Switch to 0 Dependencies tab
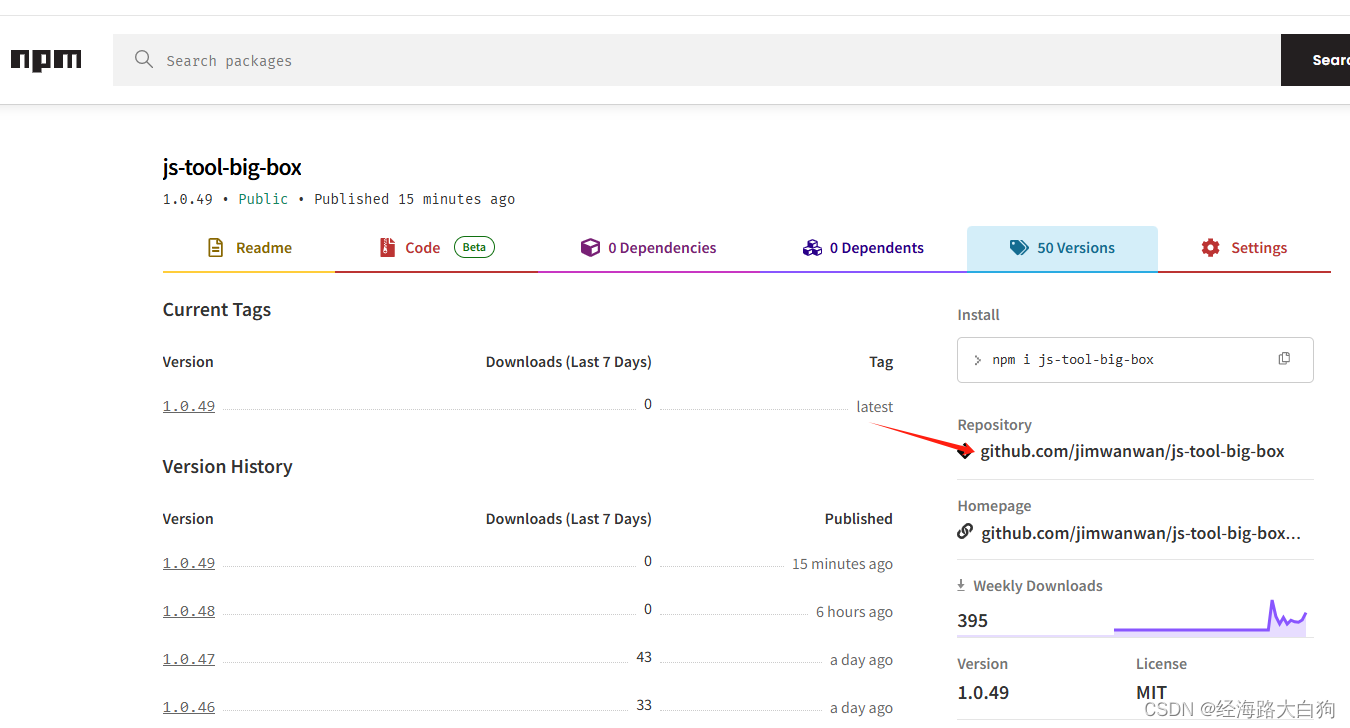This screenshot has height=728, width=1350. click(x=648, y=248)
